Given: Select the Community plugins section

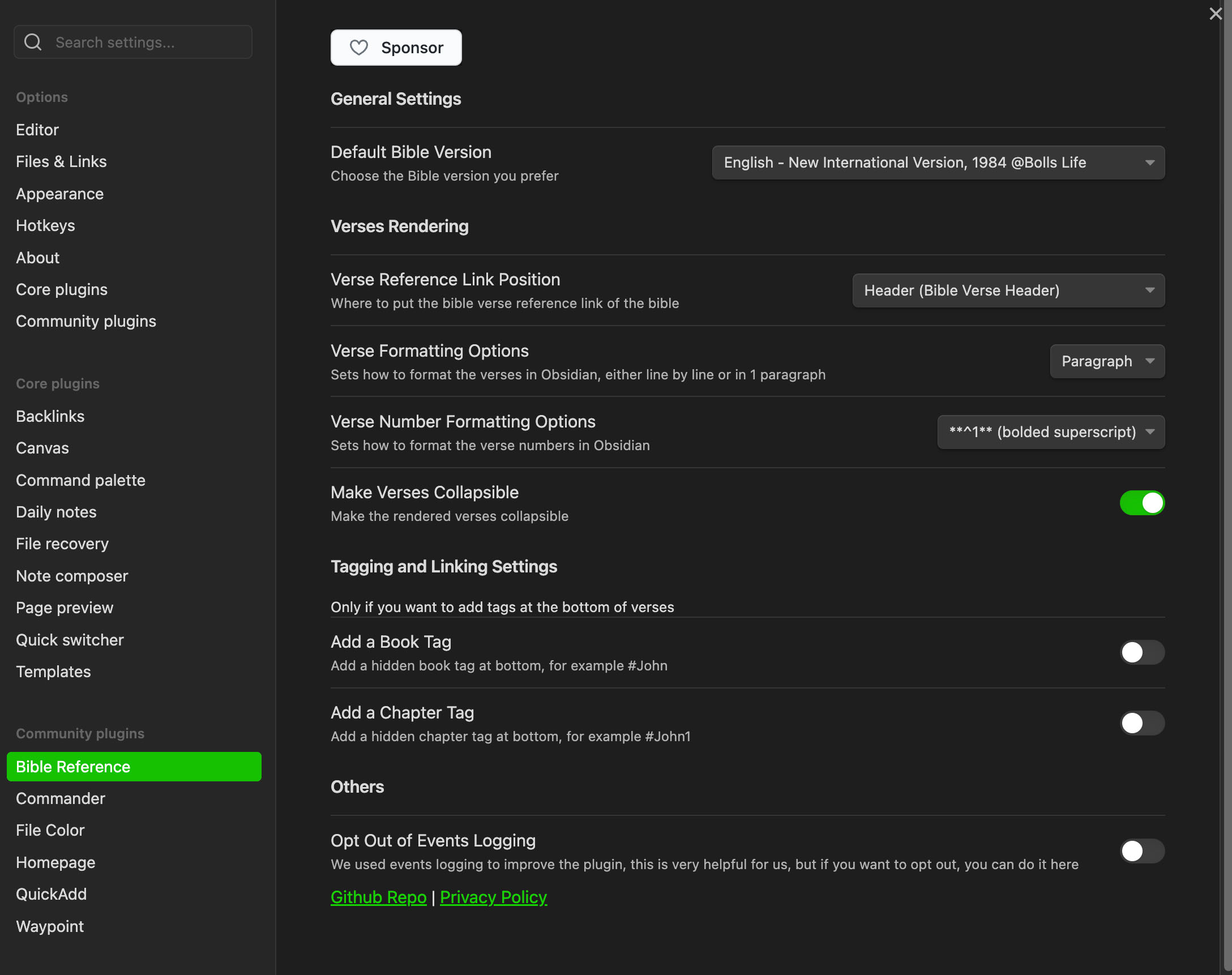Looking at the screenshot, I should (85, 321).
